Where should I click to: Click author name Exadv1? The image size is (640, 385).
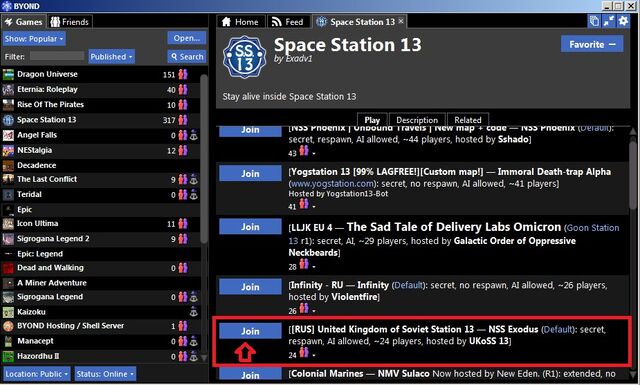click(298, 59)
